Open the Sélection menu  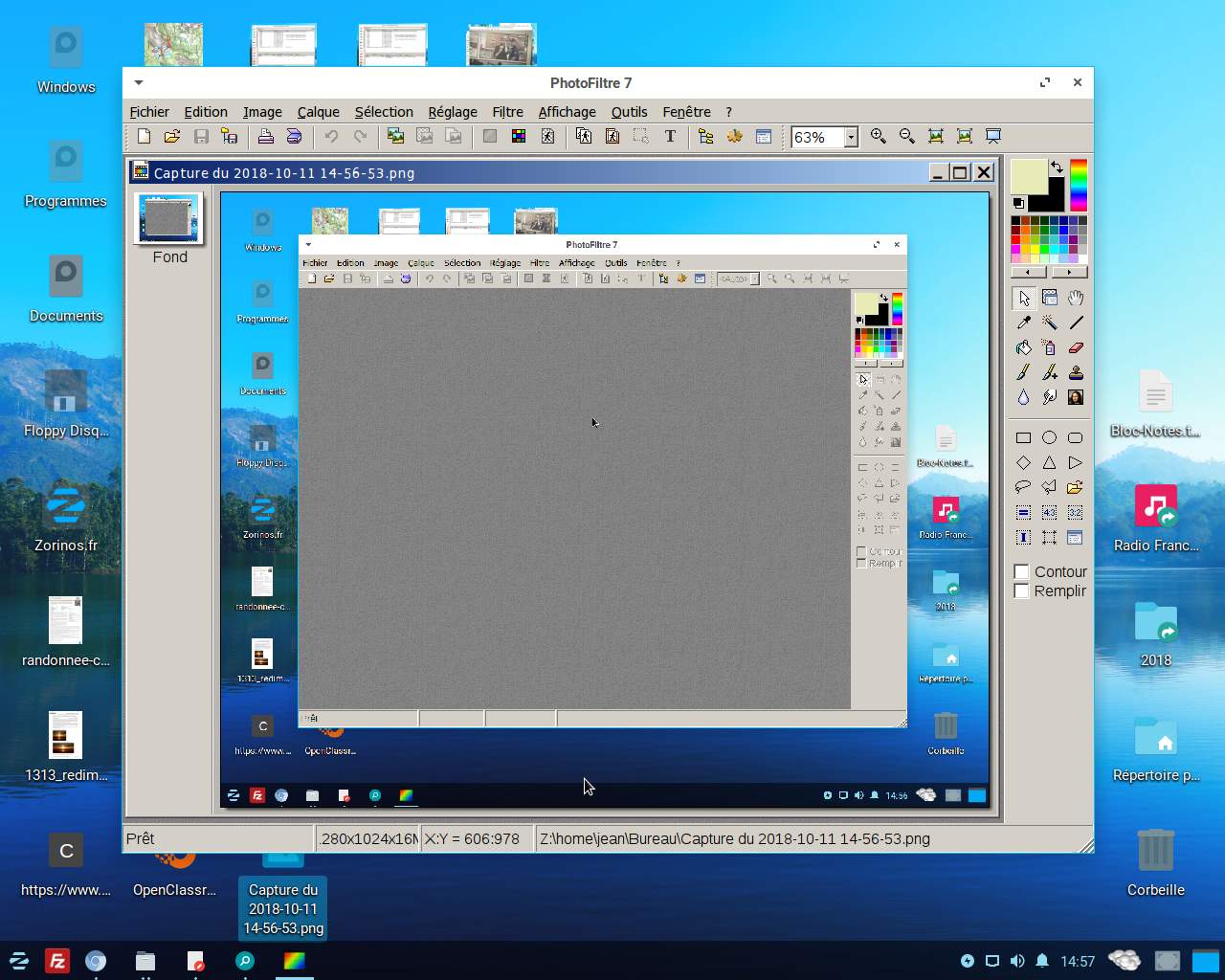pyautogui.click(x=384, y=112)
